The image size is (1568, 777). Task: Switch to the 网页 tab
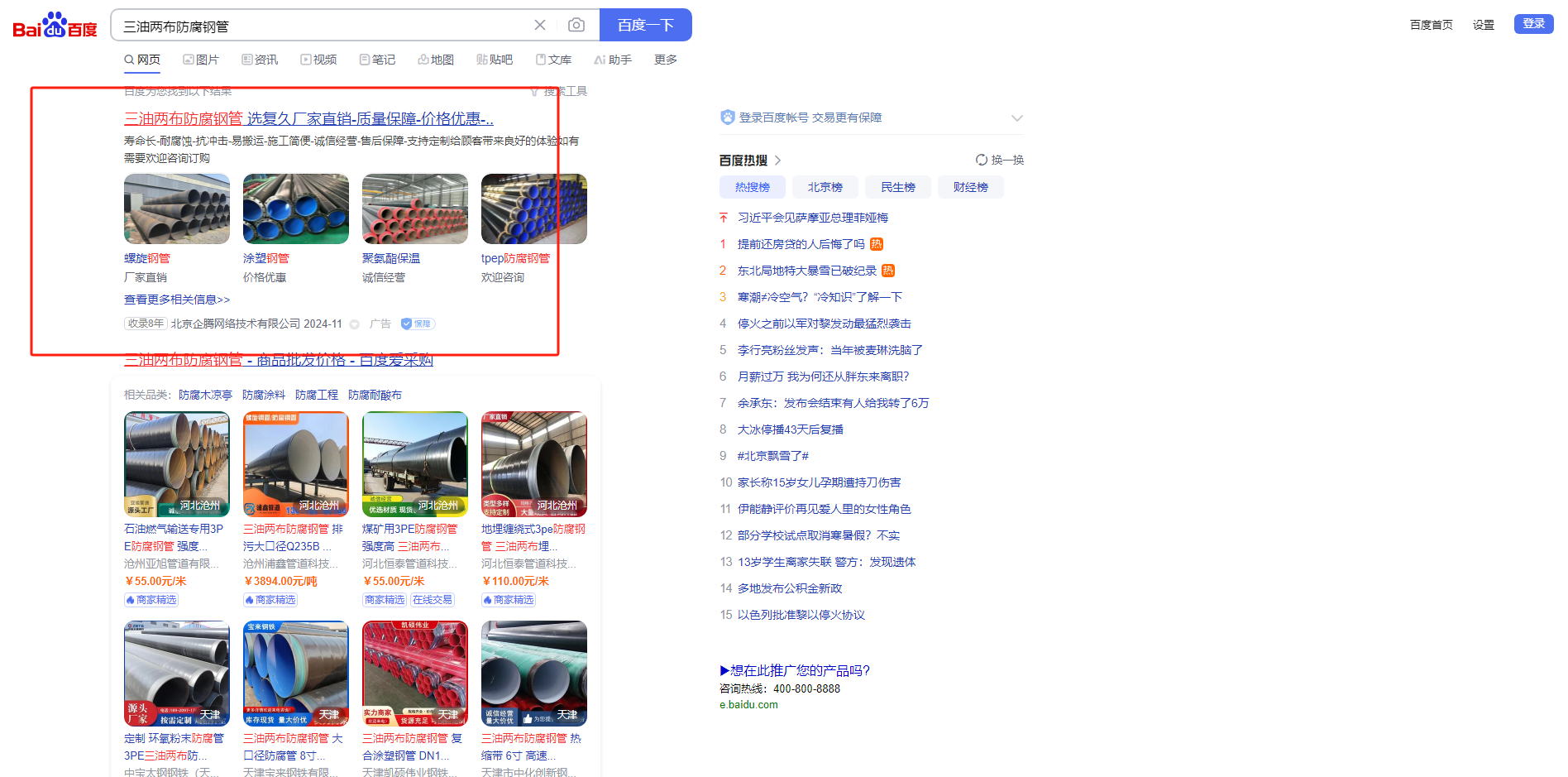142,60
